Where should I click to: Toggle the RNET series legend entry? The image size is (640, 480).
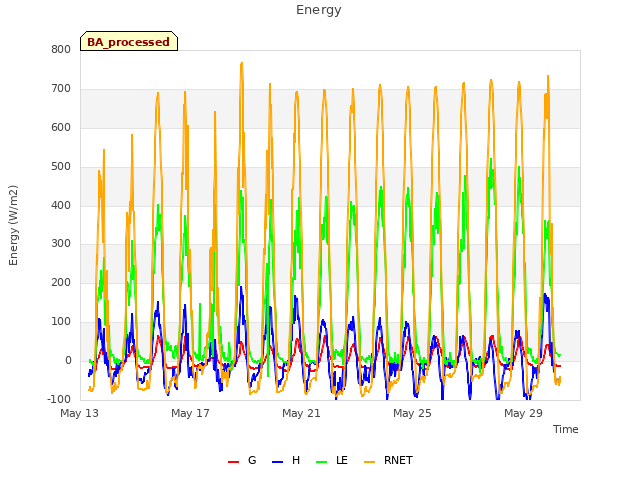click(388, 460)
